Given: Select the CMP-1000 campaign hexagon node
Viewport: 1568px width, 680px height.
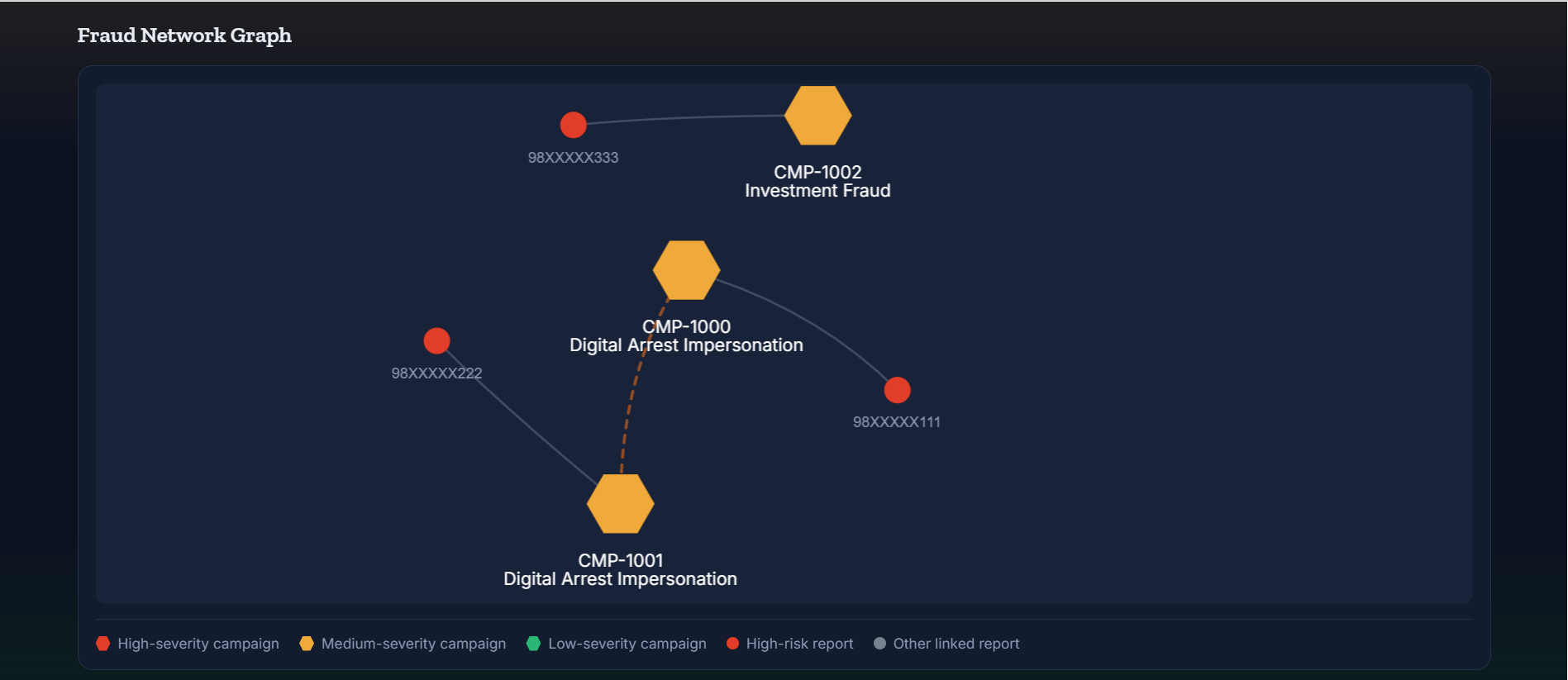Looking at the screenshot, I should click(x=686, y=270).
